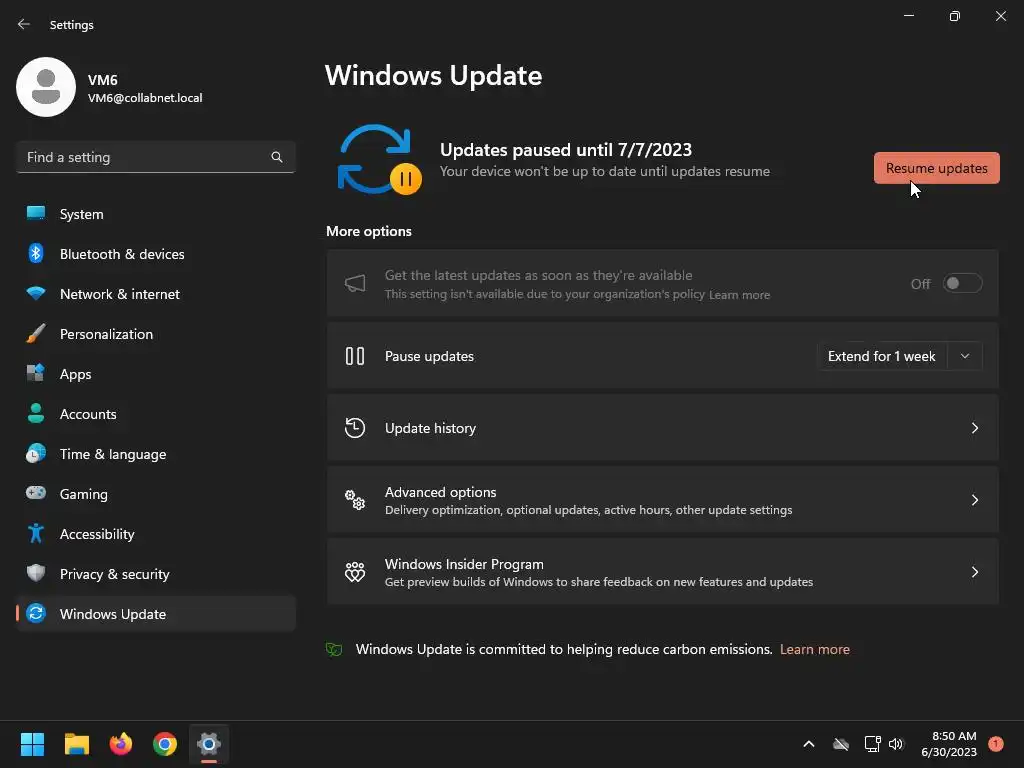Click the green leaf carbon icon
The width and height of the screenshot is (1024, 768).
334,649
